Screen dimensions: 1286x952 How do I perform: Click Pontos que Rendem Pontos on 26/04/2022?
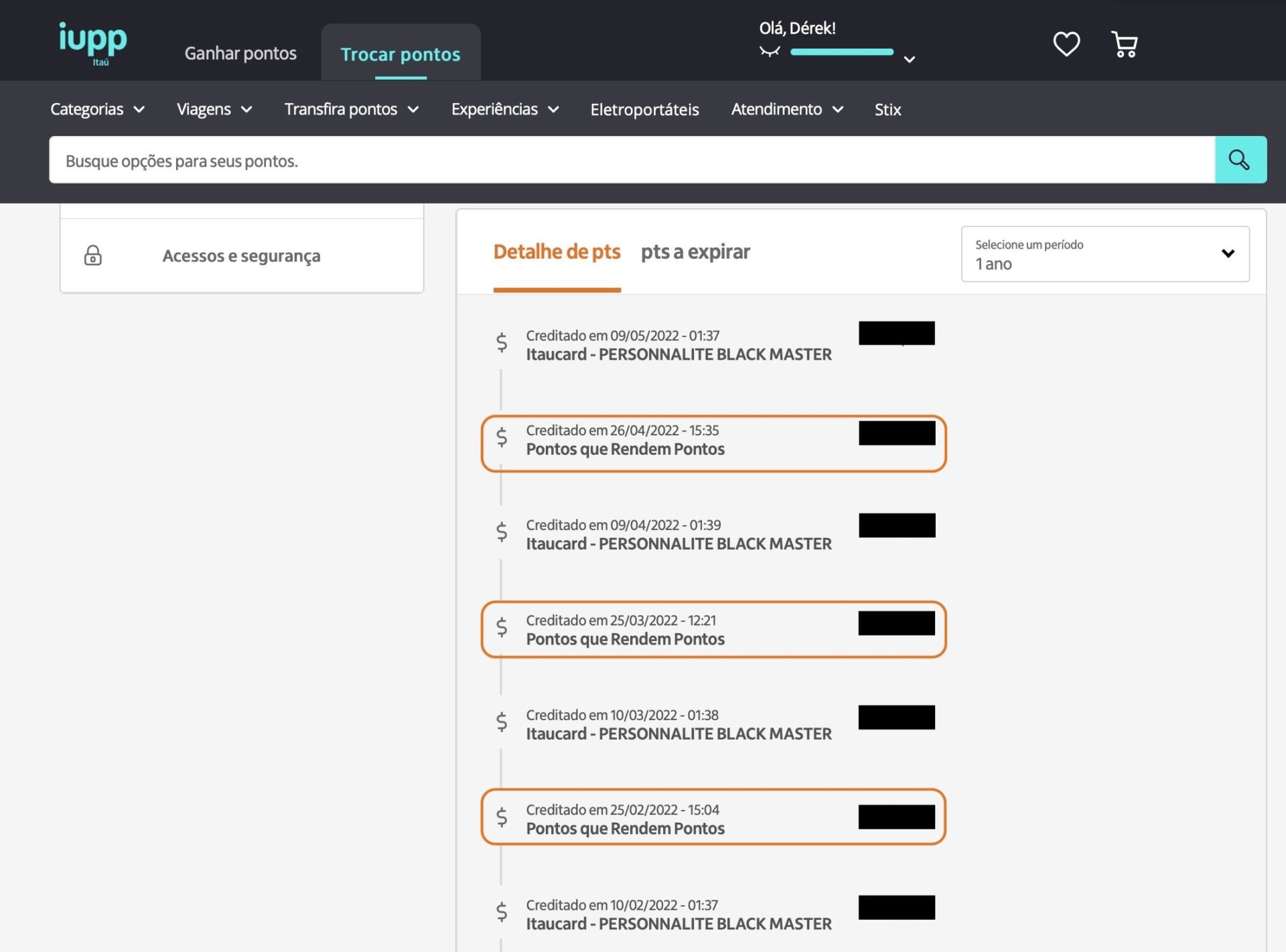tap(626, 449)
